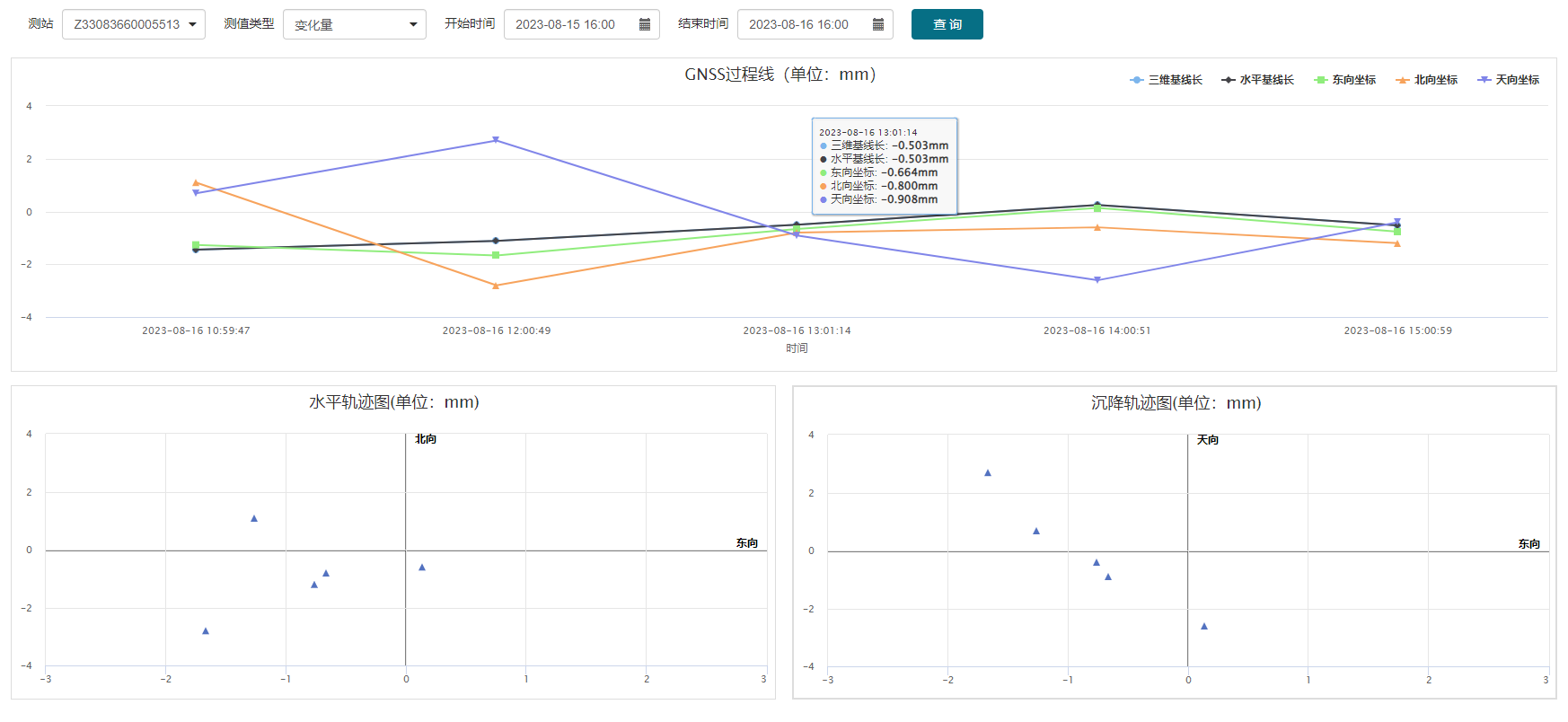Hide the 东向坐标 legend series
1568x722 pixels.
pyautogui.click(x=1345, y=80)
